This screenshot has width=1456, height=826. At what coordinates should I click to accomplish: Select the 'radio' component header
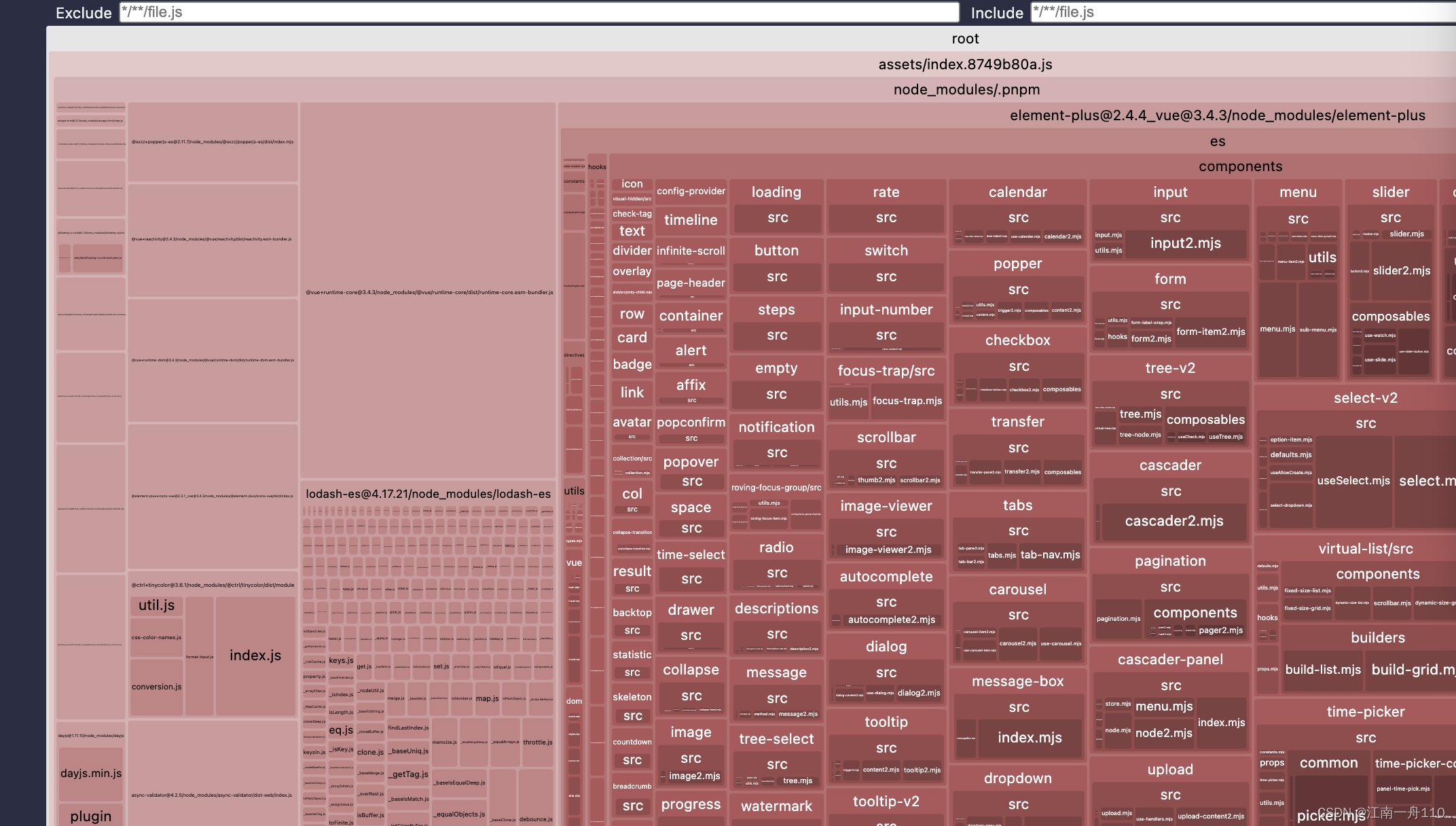[x=776, y=547]
